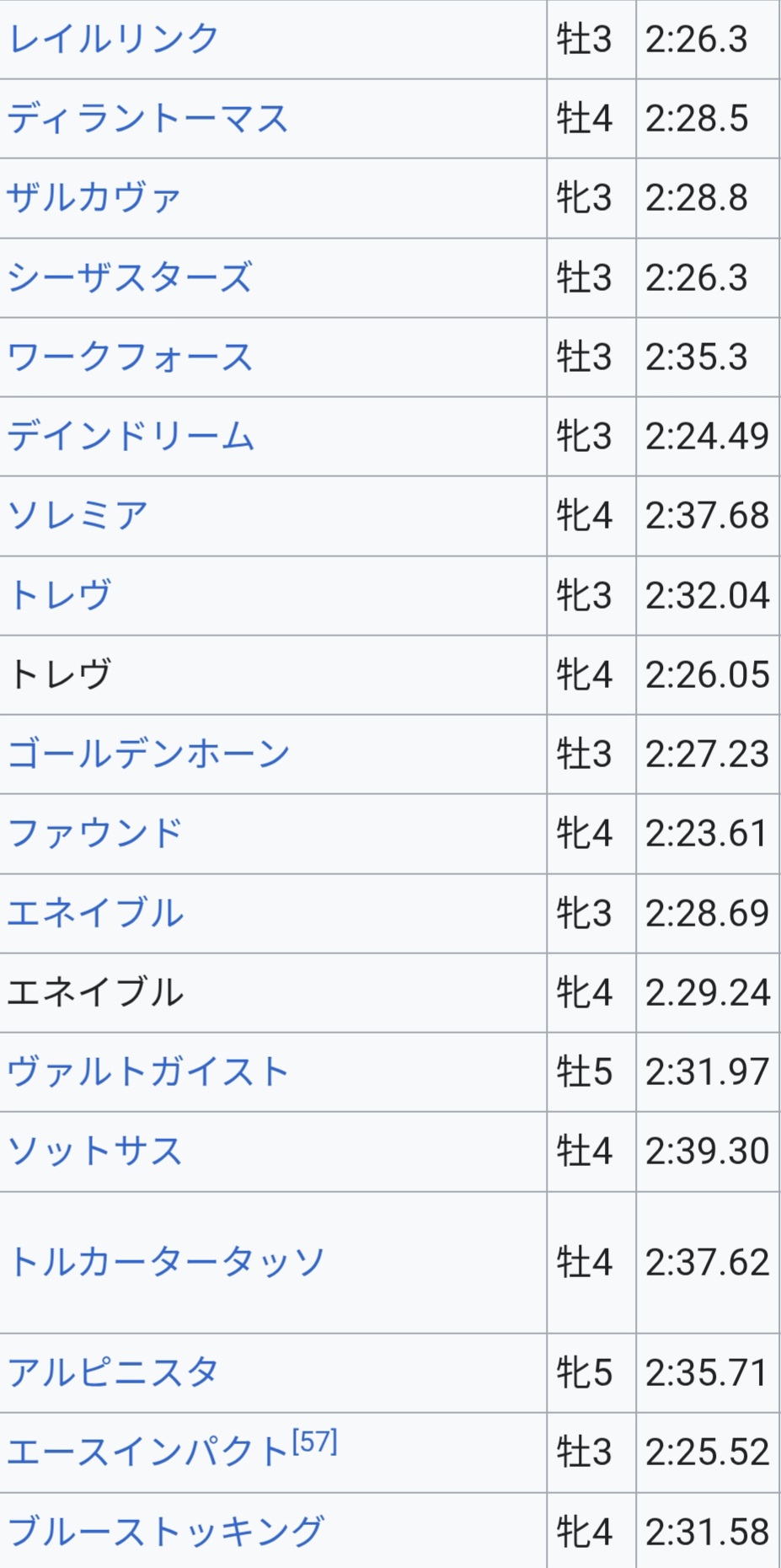Screen dimensions: 781x1568
Task: Open the エースインパクト link
Action: click(147, 1453)
